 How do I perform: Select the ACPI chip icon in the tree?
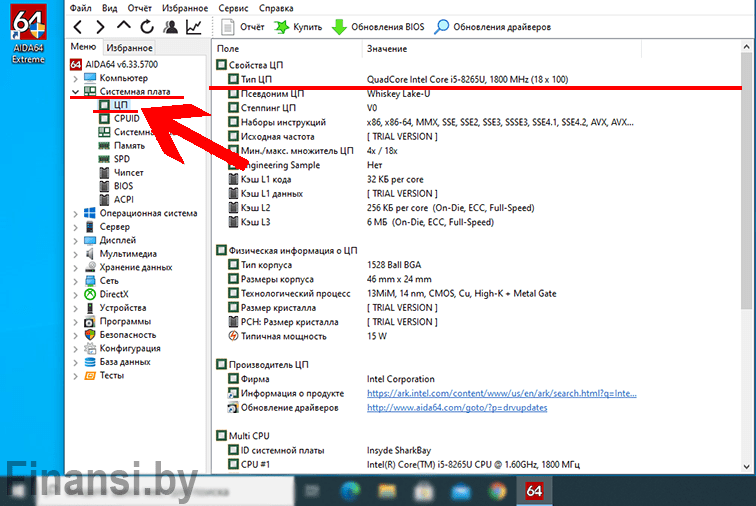coord(104,199)
